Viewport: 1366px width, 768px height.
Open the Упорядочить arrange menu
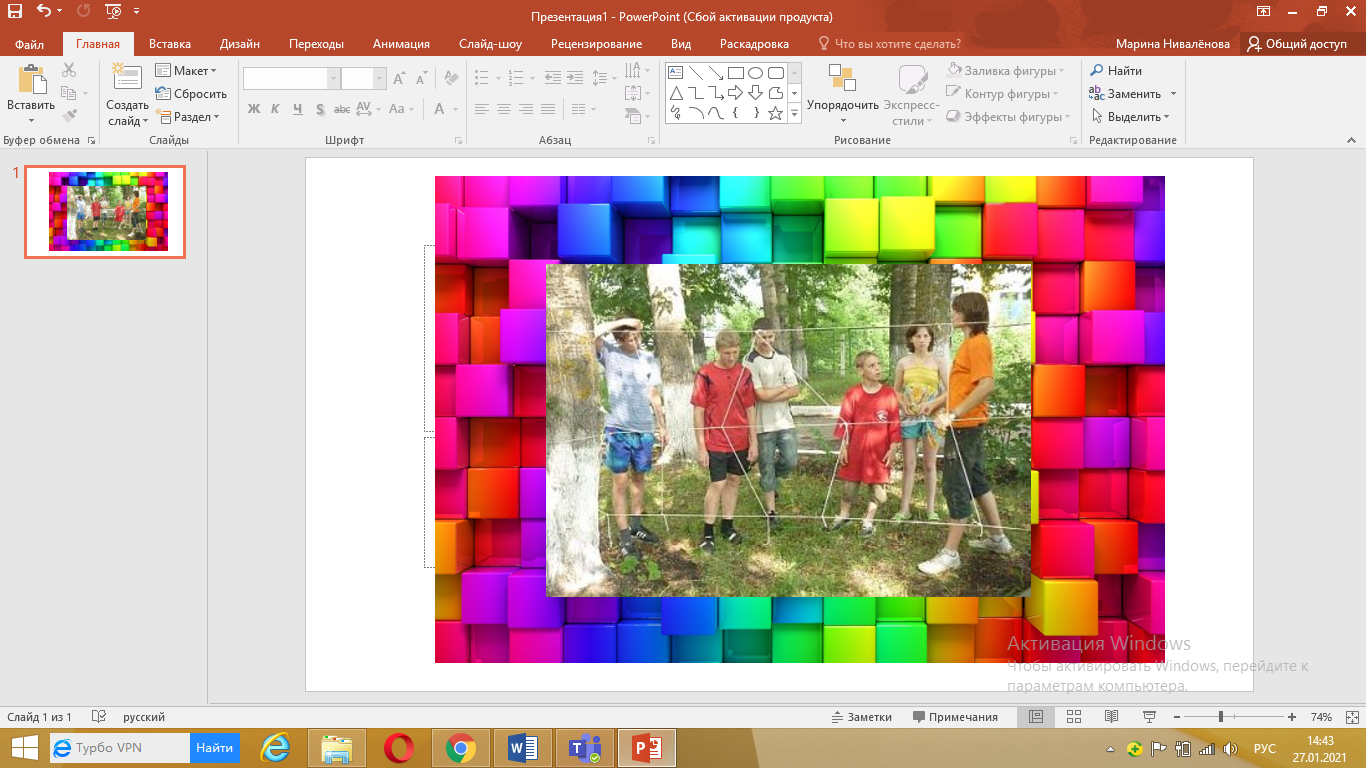[843, 96]
